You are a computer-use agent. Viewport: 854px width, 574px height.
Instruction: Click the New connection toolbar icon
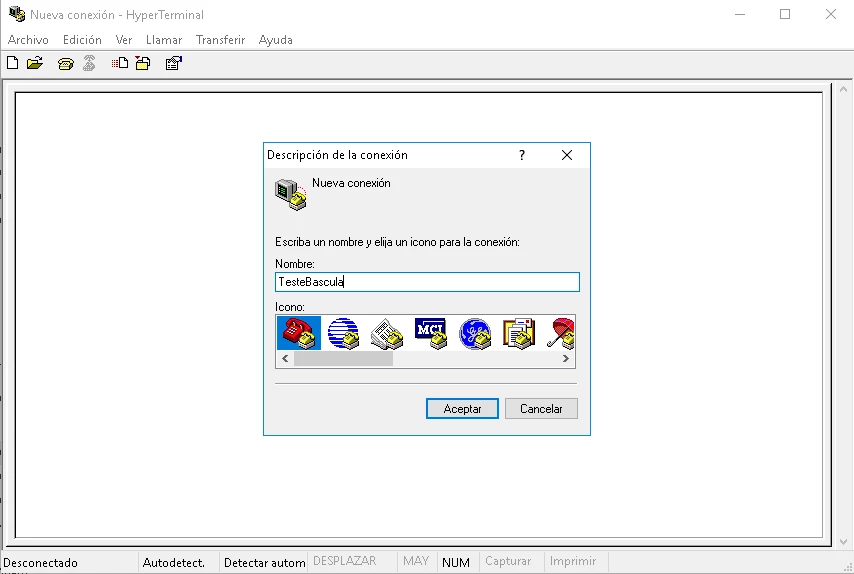tap(13, 63)
